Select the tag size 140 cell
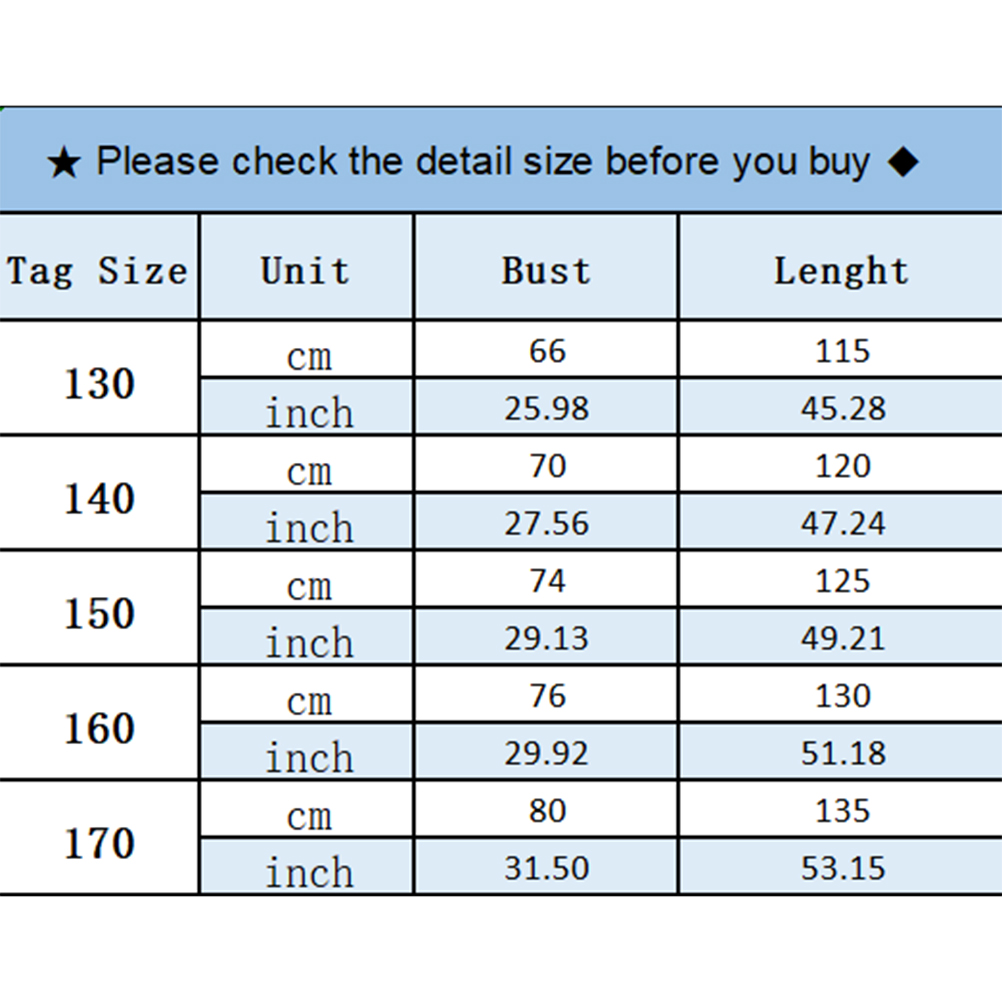The height and width of the screenshot is (1002, 1002). point(99,498)
